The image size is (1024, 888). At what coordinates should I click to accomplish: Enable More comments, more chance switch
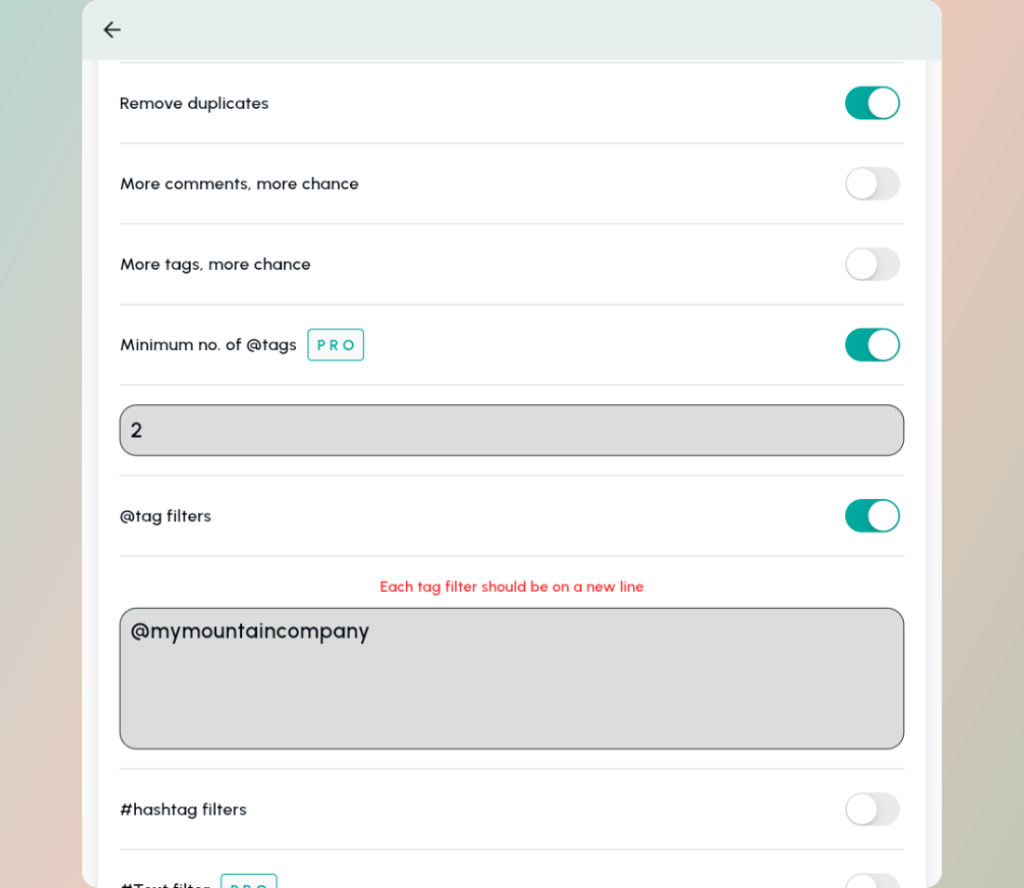tap(872, 184)
